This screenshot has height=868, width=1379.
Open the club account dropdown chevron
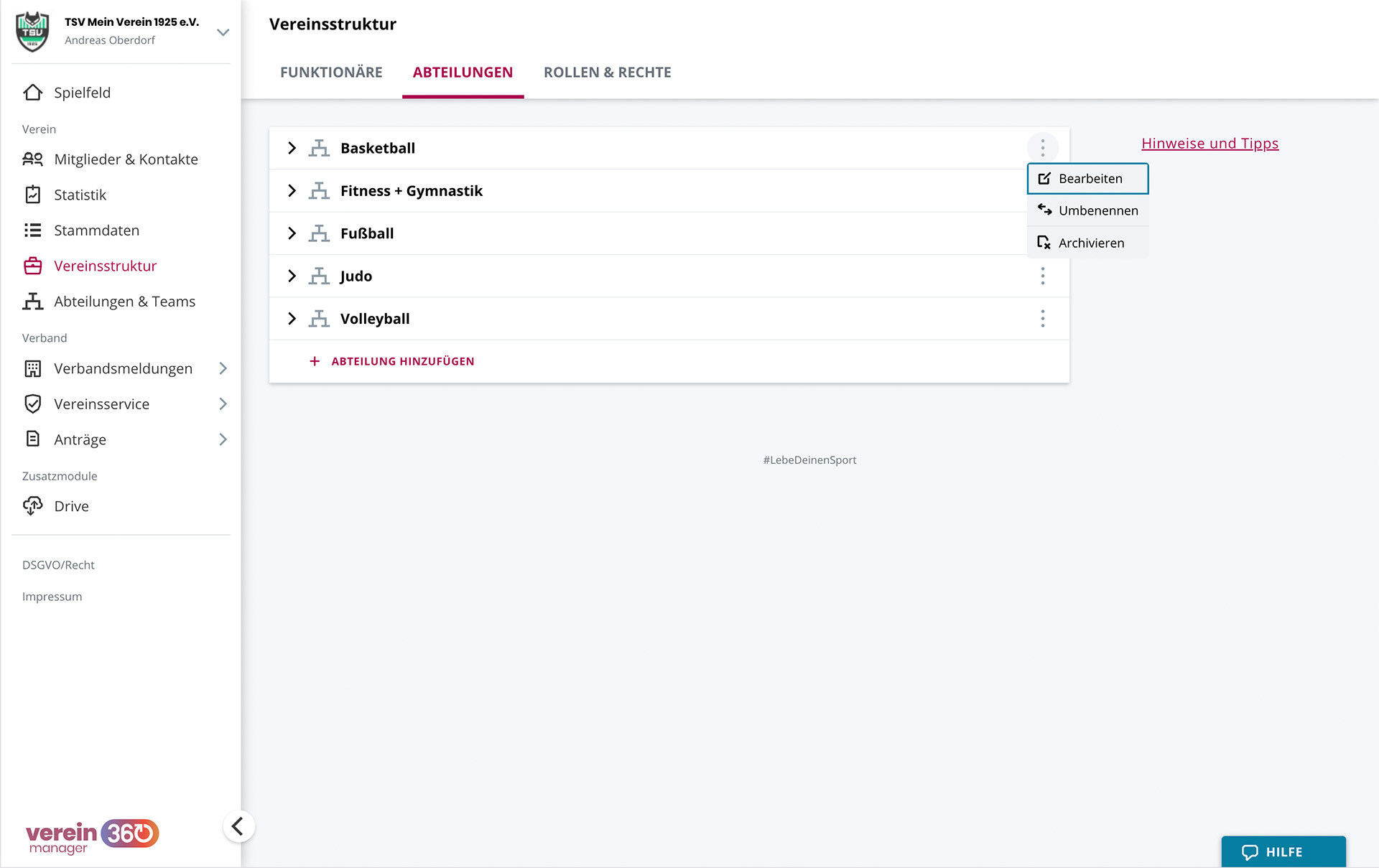pos(223,32)
